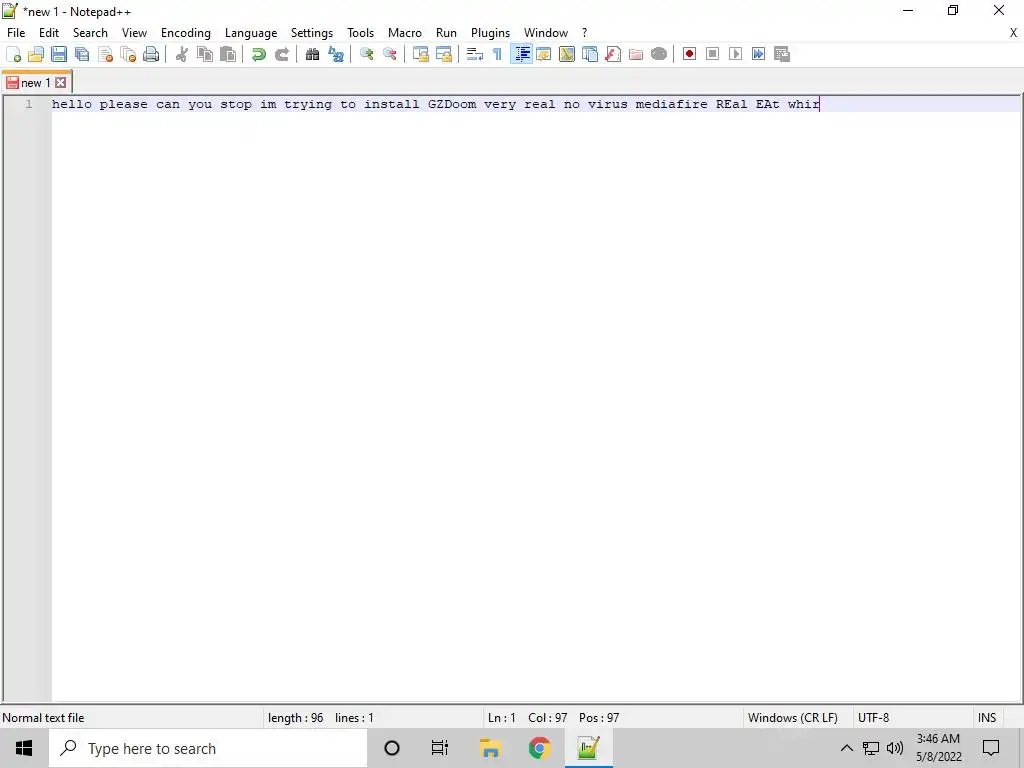Select the 'new 1' document tab
The image size is (1024, 768).
click(35, 83)
